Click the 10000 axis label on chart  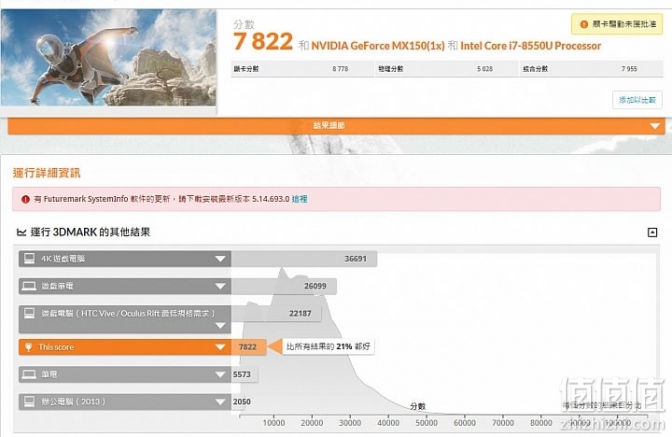(274, 423)
